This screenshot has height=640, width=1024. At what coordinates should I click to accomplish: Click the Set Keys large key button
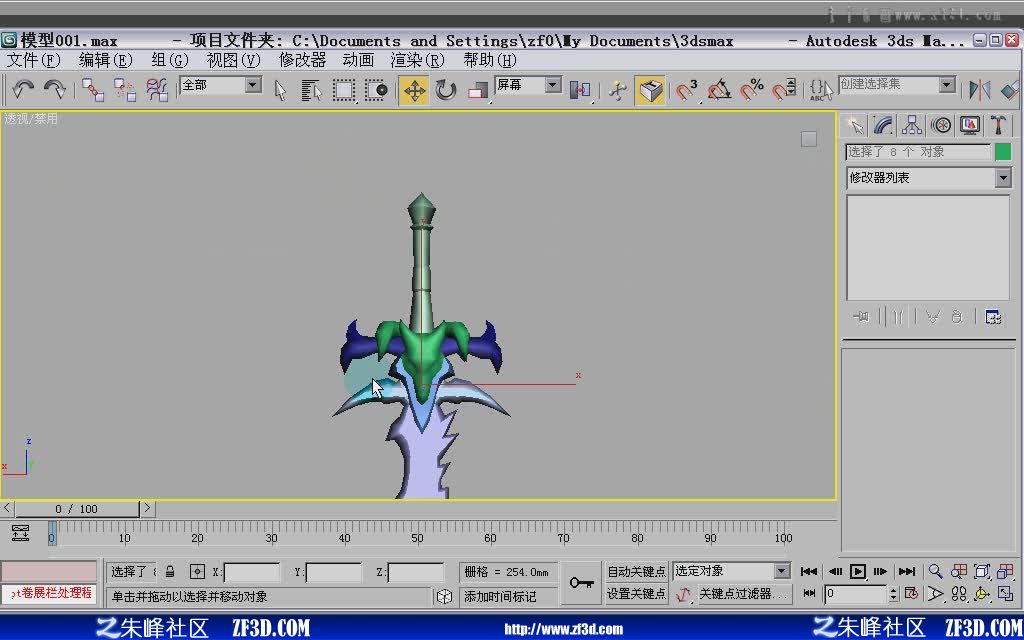[x=581, y=583]
